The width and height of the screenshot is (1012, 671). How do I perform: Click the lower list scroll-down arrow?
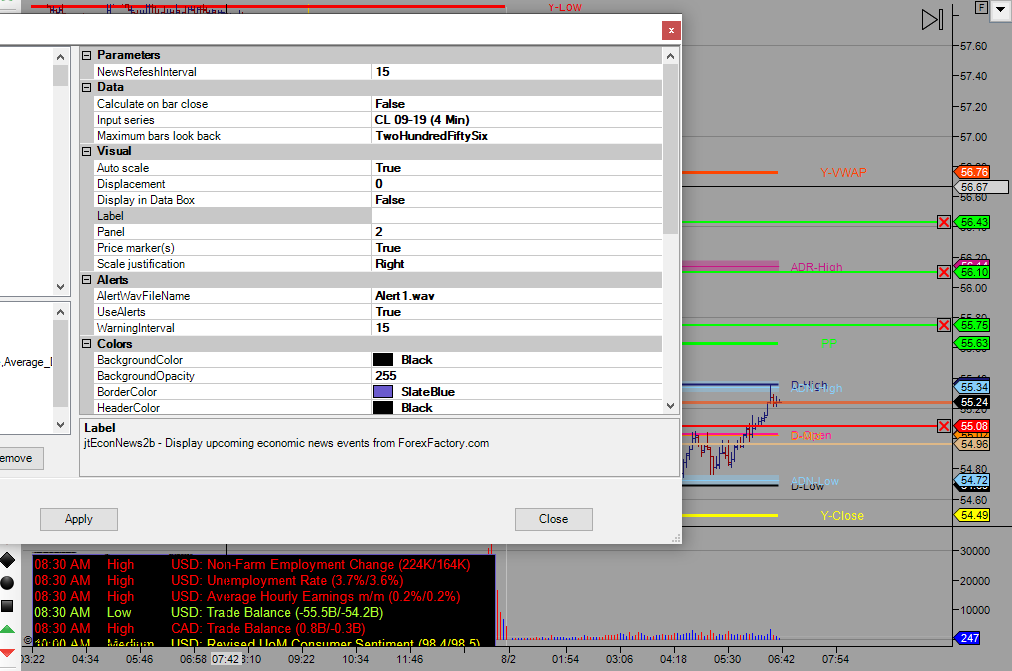[x=61, y=425]
